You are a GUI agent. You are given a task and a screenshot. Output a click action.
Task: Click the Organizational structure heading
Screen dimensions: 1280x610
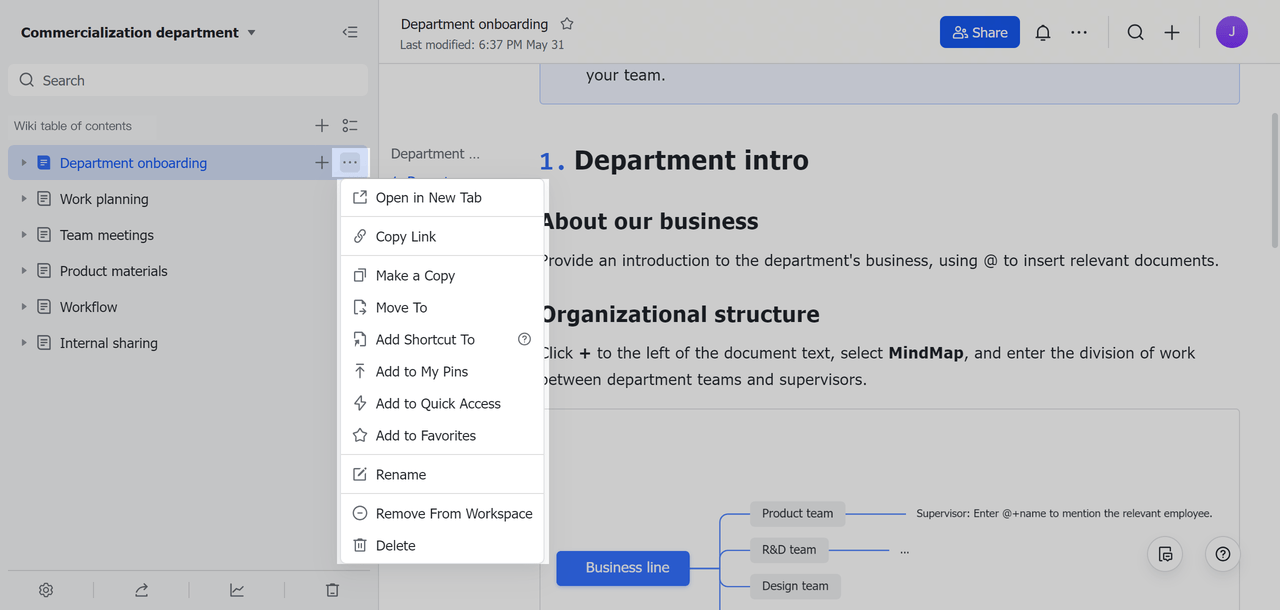point(680,314)
